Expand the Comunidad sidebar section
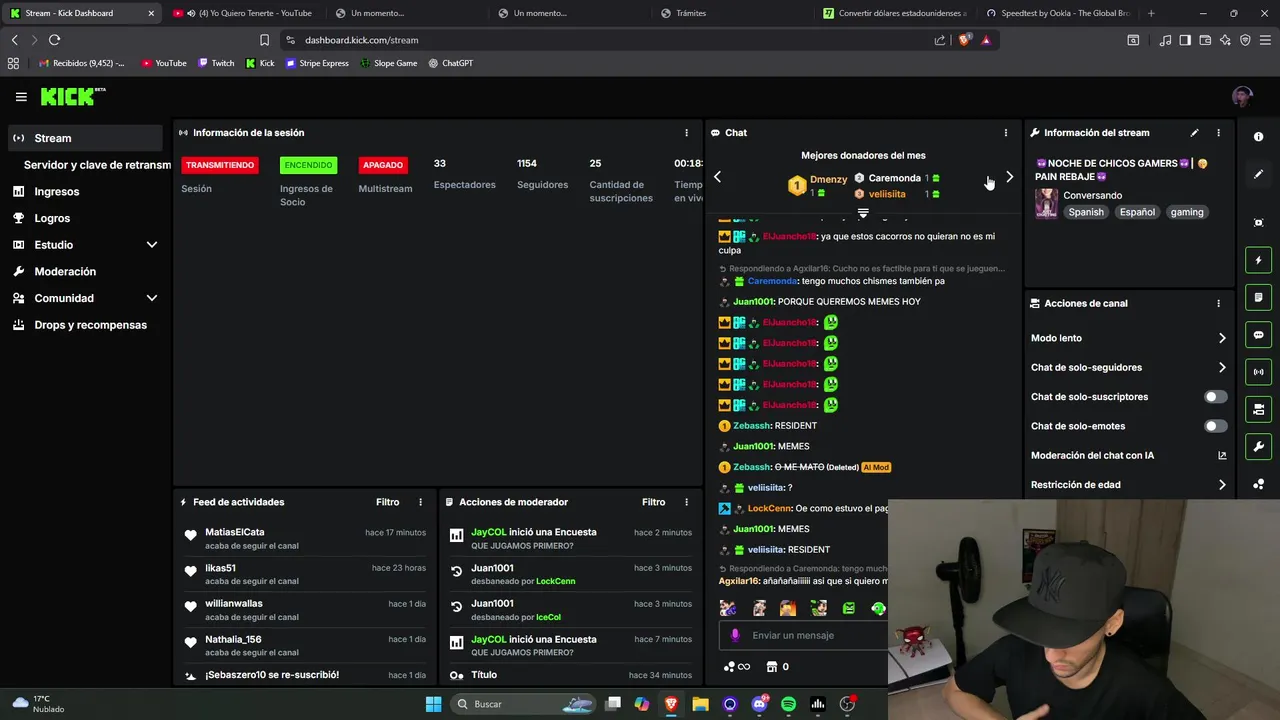1280x720 pixels. click(x=152, y=298)
